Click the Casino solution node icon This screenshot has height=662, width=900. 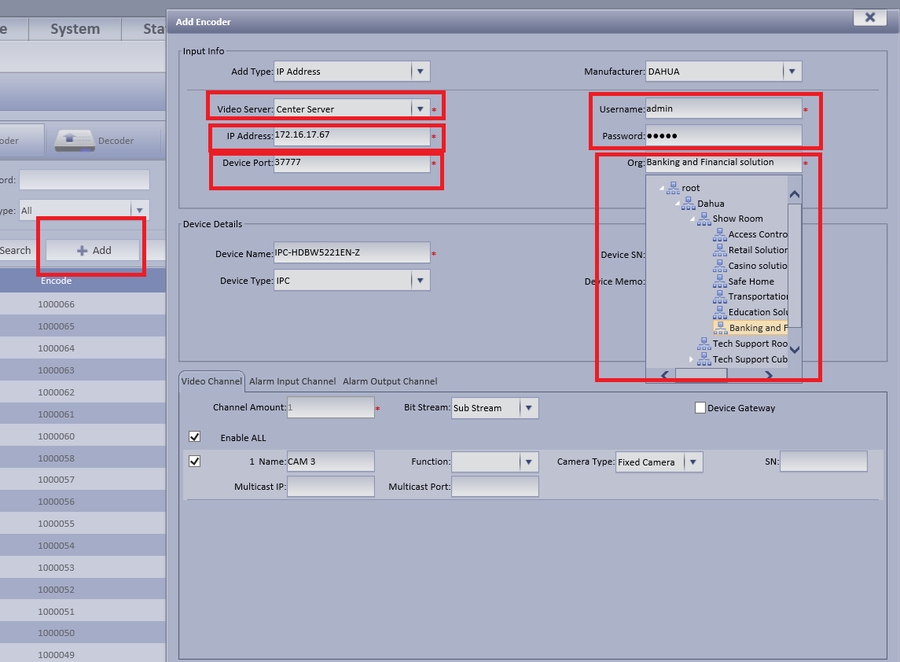coord(719,266)
